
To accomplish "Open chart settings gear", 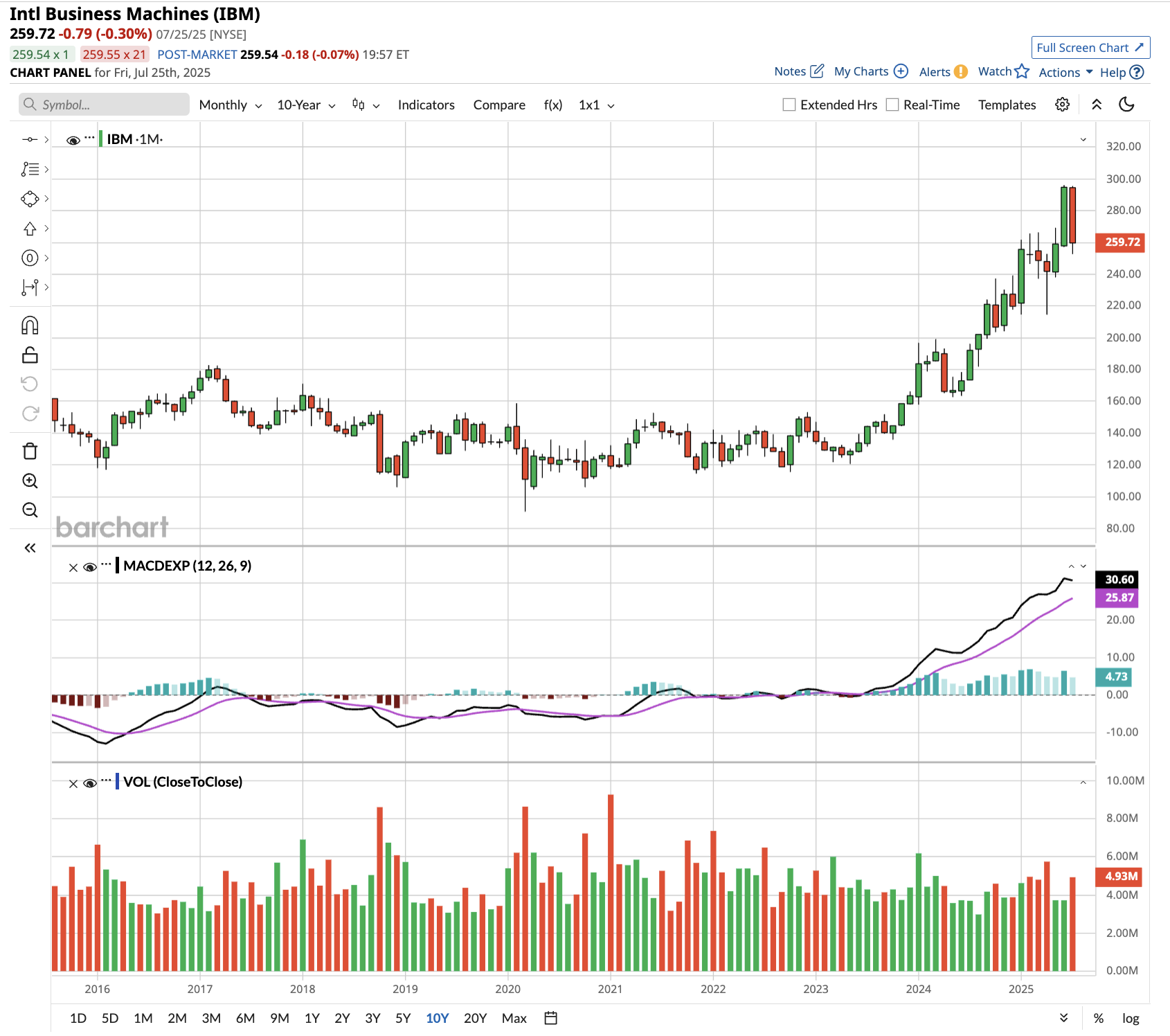I will 1062,105.
